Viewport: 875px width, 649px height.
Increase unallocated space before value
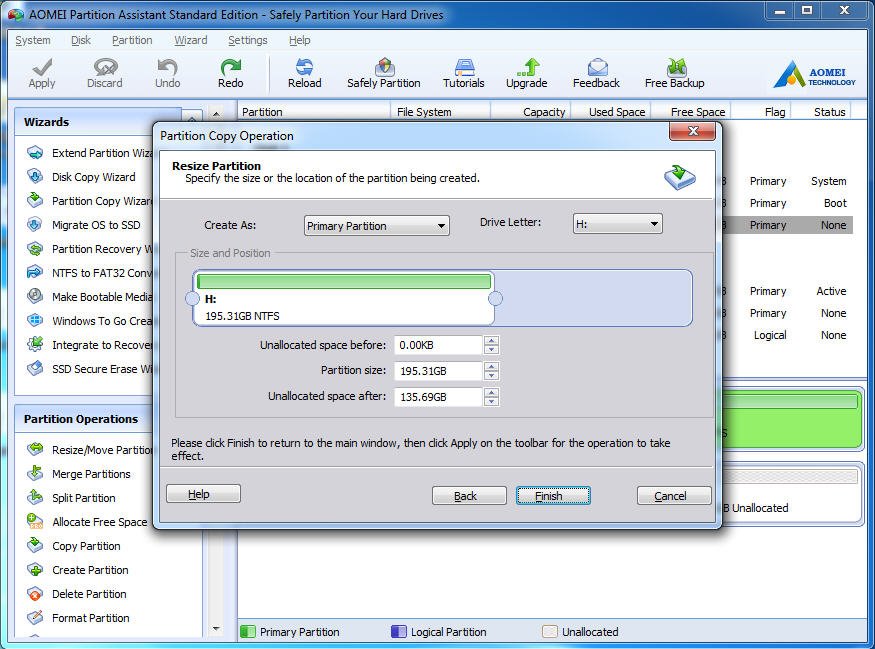[x=491, y=340]
